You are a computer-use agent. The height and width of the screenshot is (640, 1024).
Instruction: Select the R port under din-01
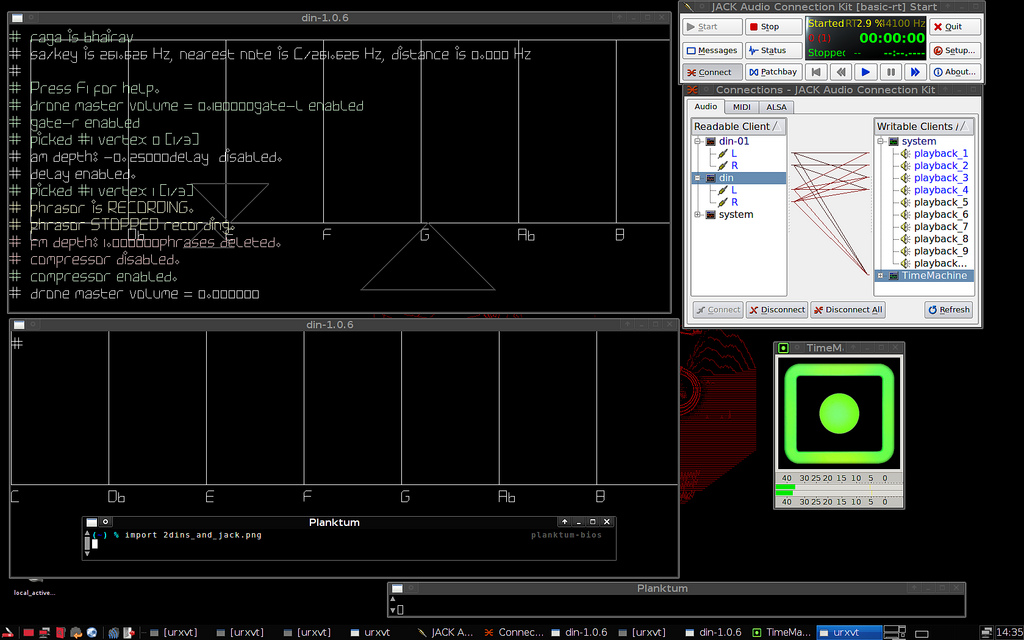point(734,166)
